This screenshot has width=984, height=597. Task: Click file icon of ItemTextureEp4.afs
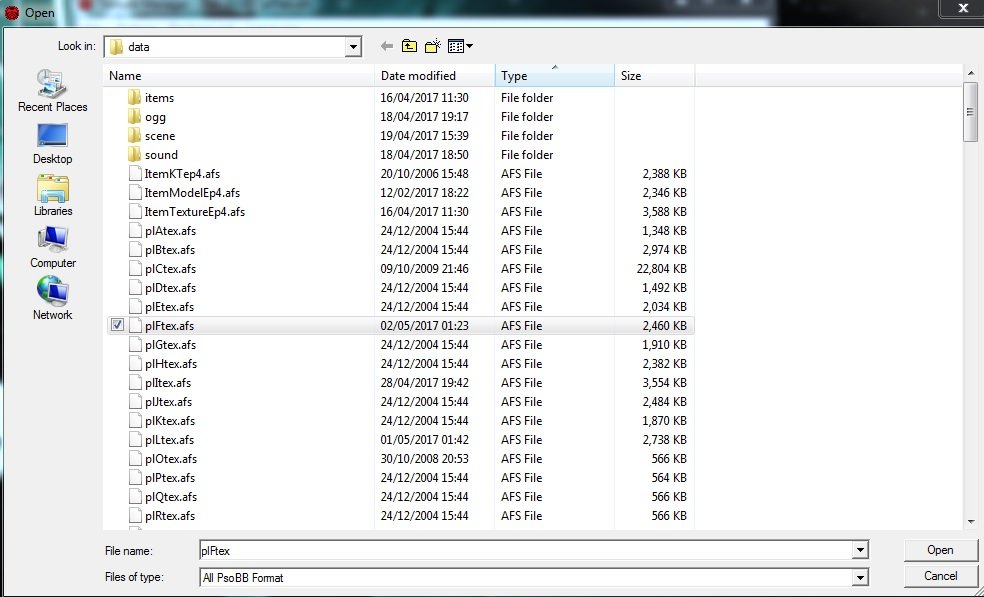(x=135, y=212)
